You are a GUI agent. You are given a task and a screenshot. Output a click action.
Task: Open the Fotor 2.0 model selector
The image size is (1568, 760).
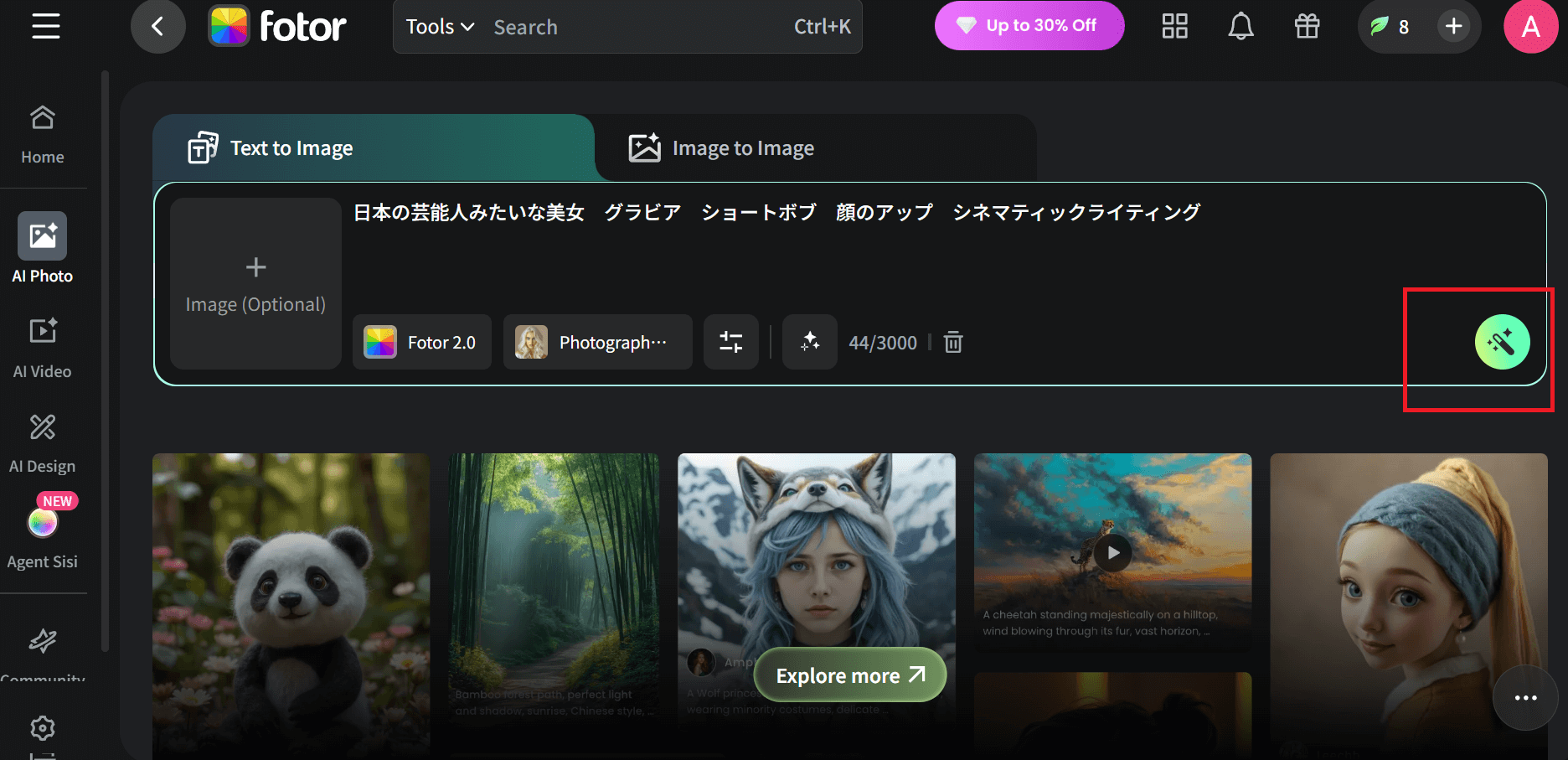click(x=421, y=342)
